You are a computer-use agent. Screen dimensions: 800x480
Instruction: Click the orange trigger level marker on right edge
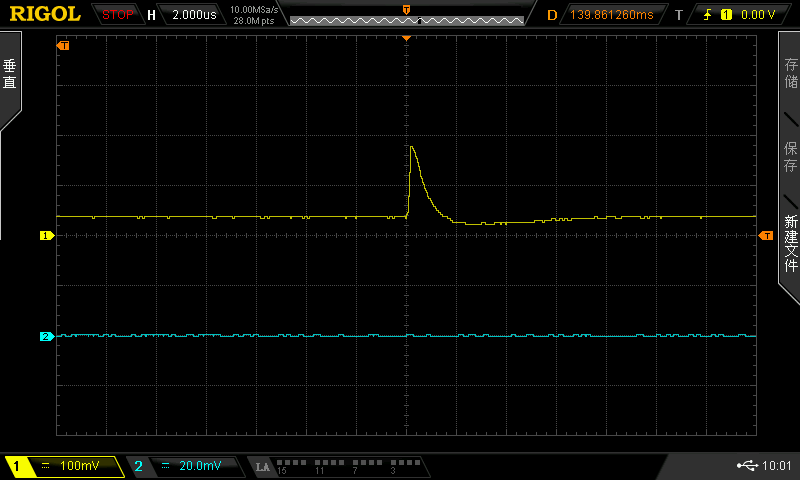[x=766, y=236]
